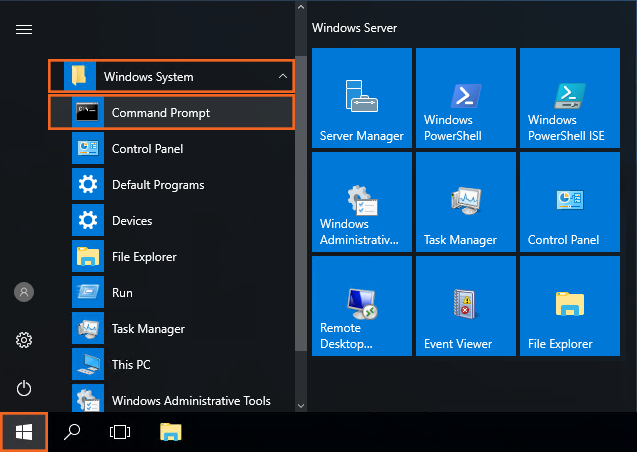
Task: Open Remote Desktop Connection tile
Action: point(362,306)
